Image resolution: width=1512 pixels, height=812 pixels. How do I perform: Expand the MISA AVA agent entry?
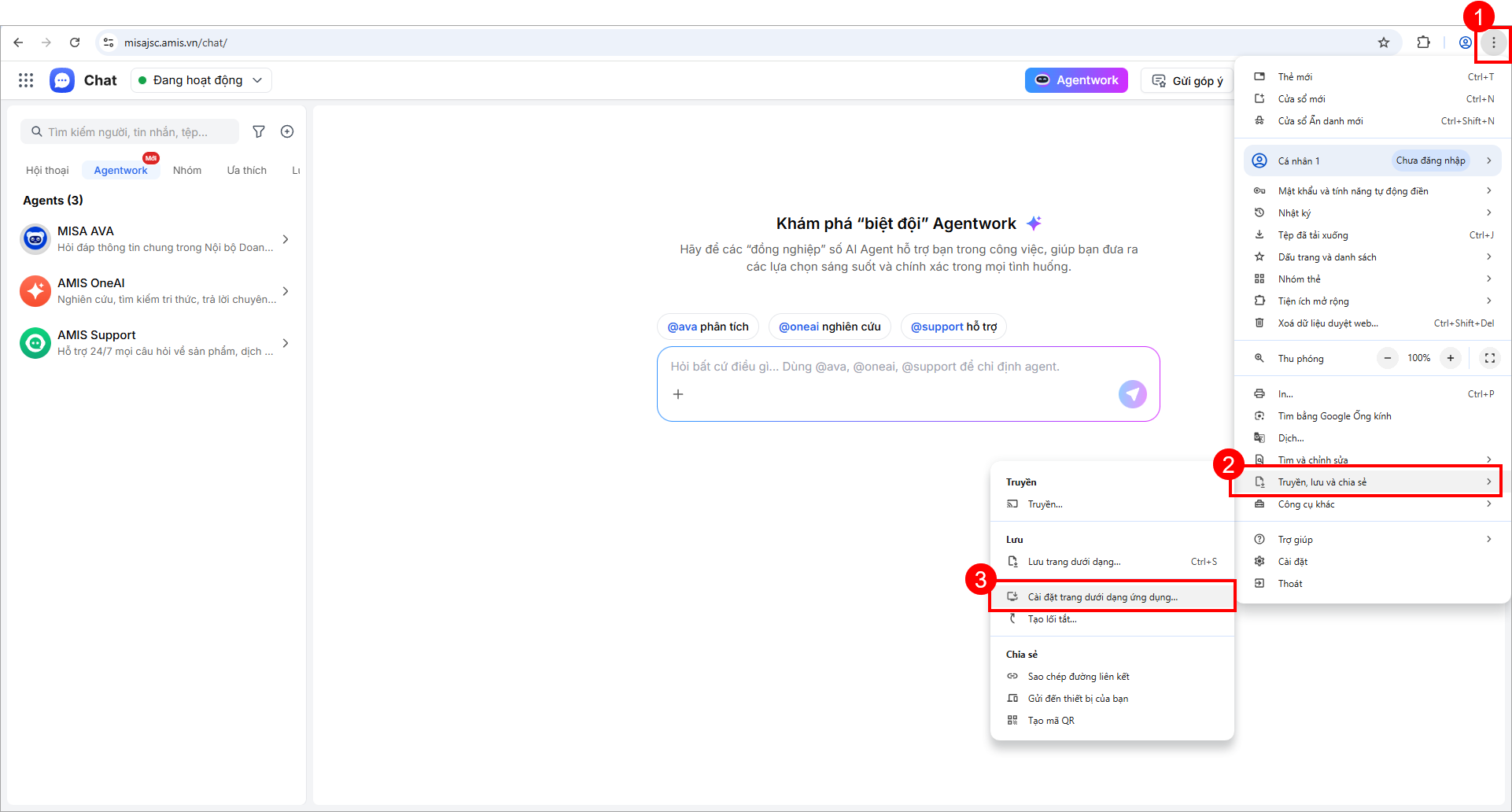[286, 239]
